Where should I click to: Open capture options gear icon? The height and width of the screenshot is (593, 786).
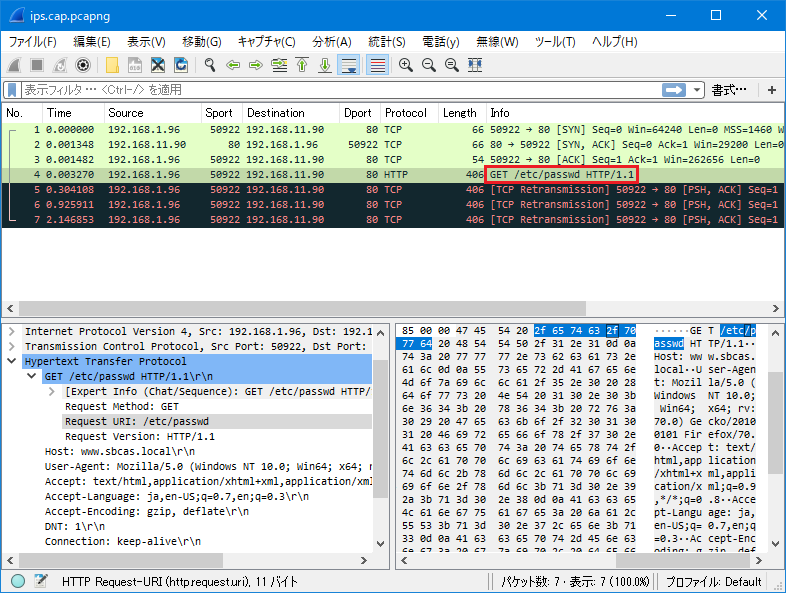pos(83,65)
